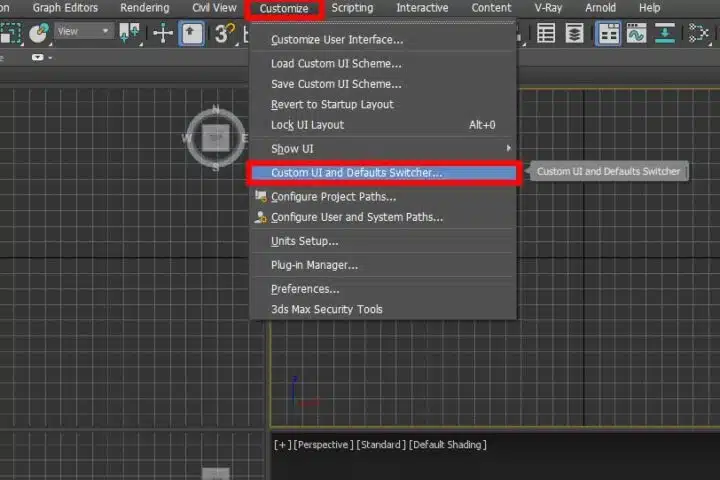Click the ViewCube top face
Image resolution: width=720 pixels, height=480 pixels.
[216, 138]
